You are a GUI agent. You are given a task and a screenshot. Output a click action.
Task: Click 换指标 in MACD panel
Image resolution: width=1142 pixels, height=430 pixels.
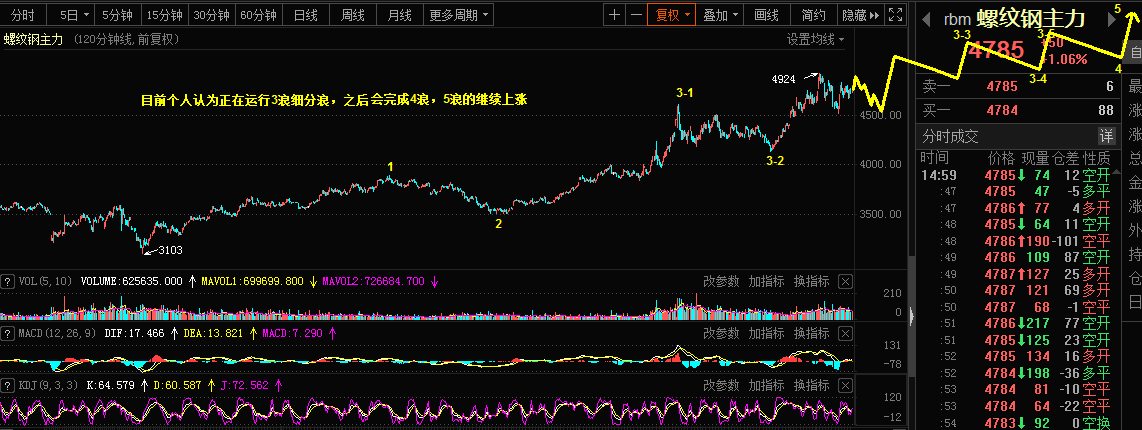point(811,333)
